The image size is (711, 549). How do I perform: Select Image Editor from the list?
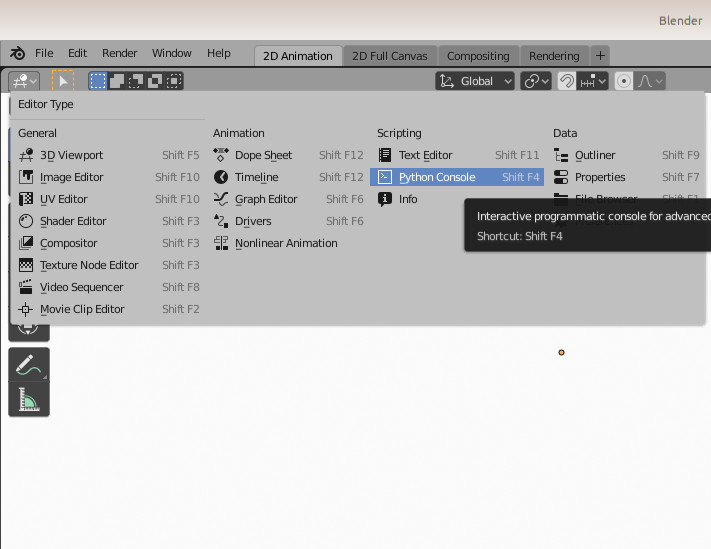pyautogui.click(x=108, y=177)
